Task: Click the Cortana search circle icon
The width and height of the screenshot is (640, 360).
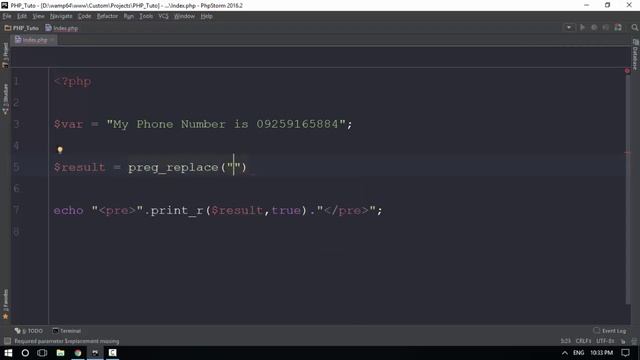Action: pos(25,353)
